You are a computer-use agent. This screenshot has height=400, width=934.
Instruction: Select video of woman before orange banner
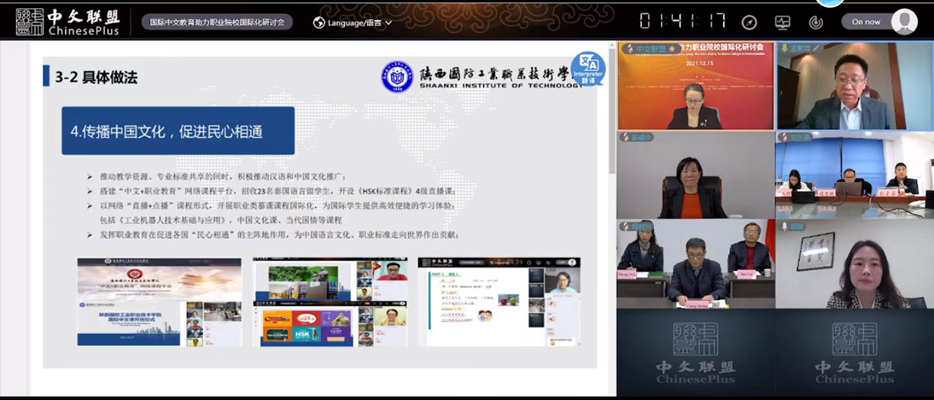[695, 87]
